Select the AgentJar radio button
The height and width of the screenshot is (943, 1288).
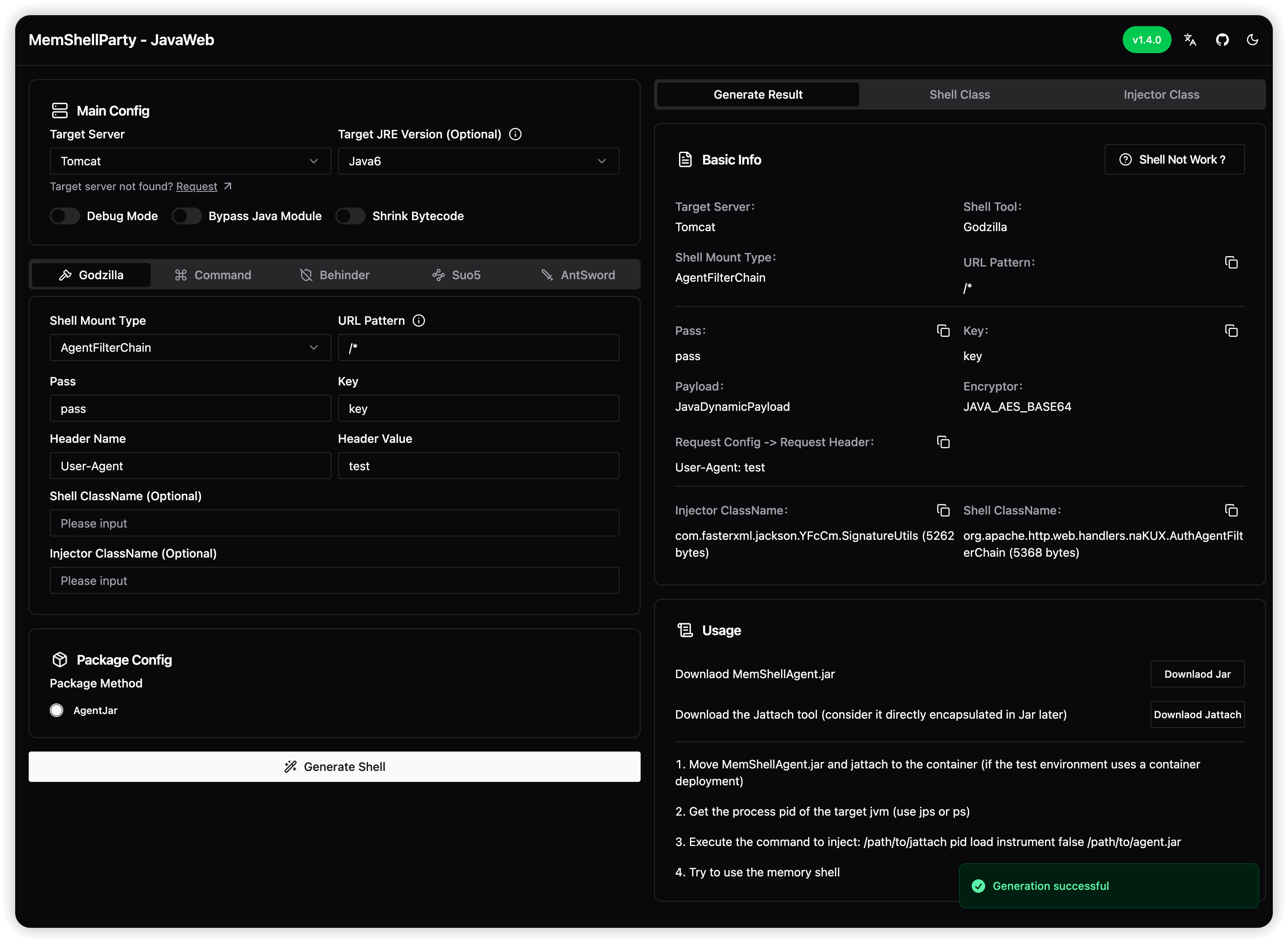pos(57,711)
